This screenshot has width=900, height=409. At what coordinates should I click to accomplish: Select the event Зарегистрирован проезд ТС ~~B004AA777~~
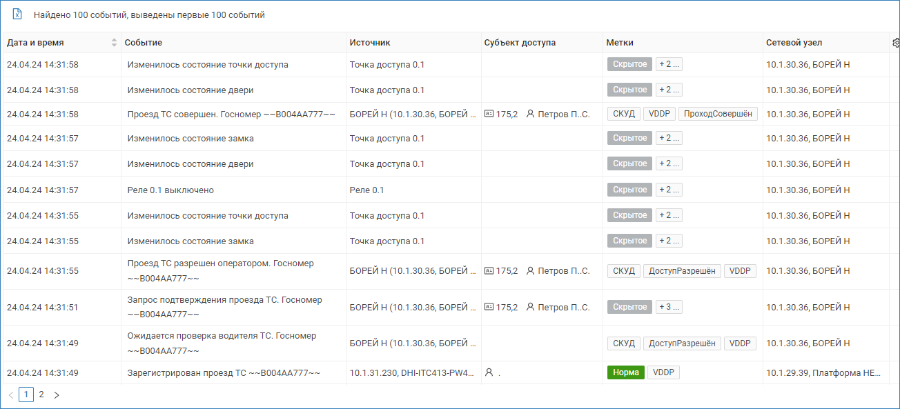tap(223, 373)
